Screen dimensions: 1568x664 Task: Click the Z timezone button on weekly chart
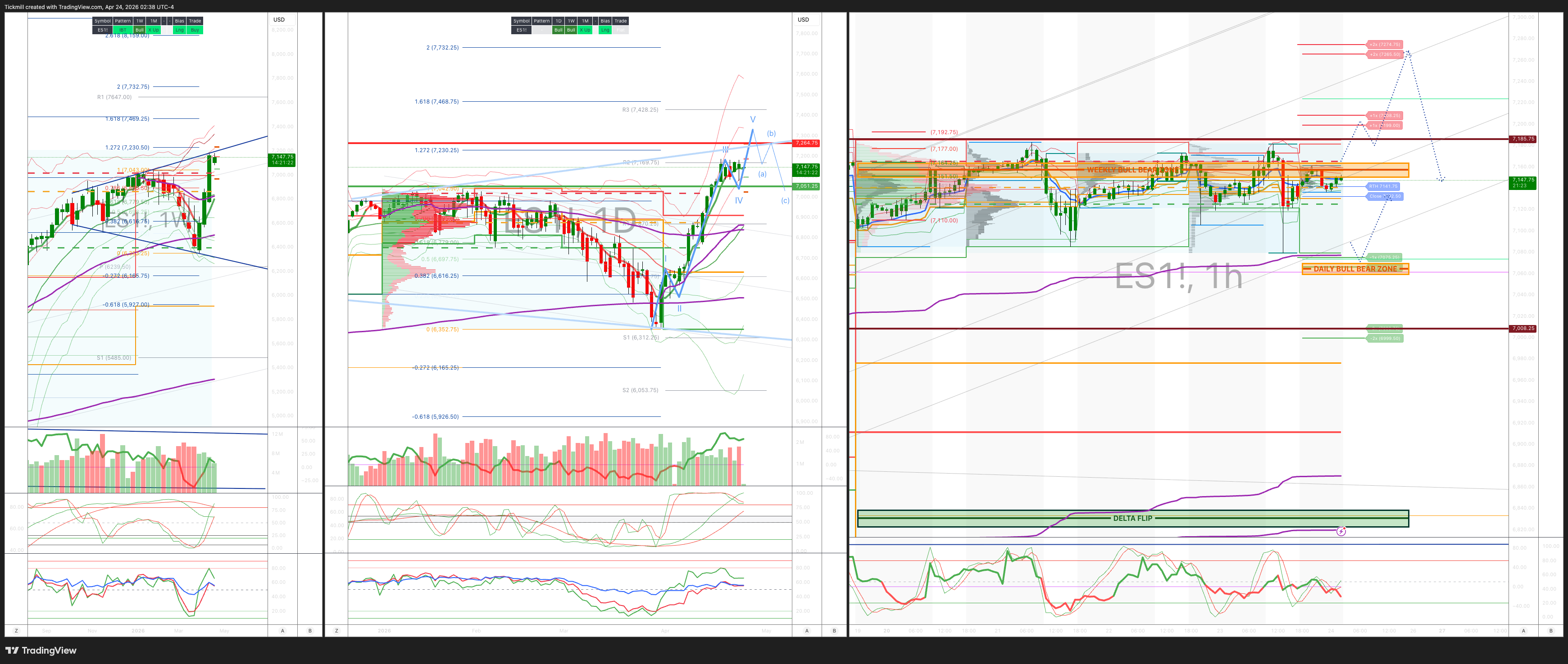pos(16,631)
